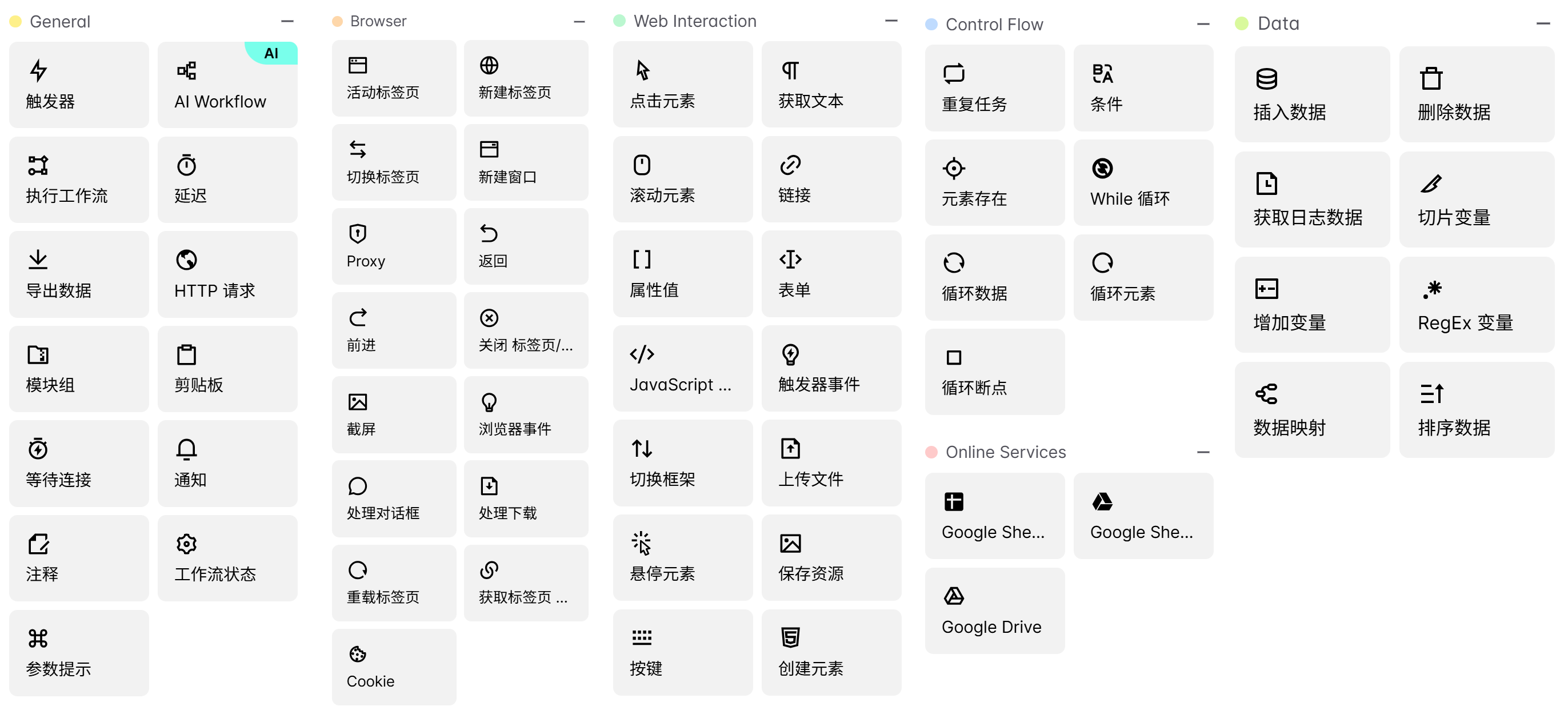Click the 创建元素 HTML5 block
Screen dimensions: 1568x714
coord(831,652)
